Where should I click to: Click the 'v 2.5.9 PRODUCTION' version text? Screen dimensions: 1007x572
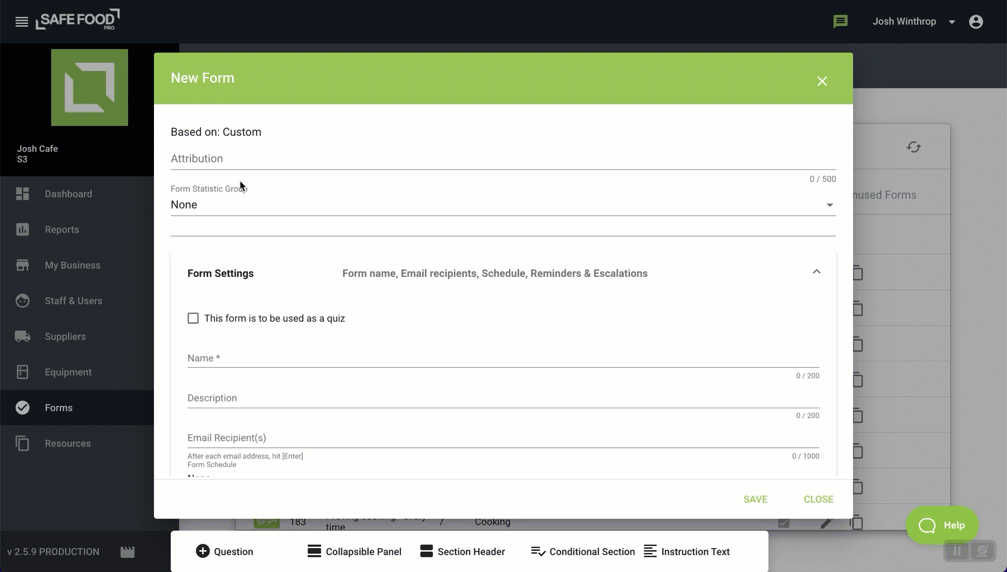pos(53,552)
